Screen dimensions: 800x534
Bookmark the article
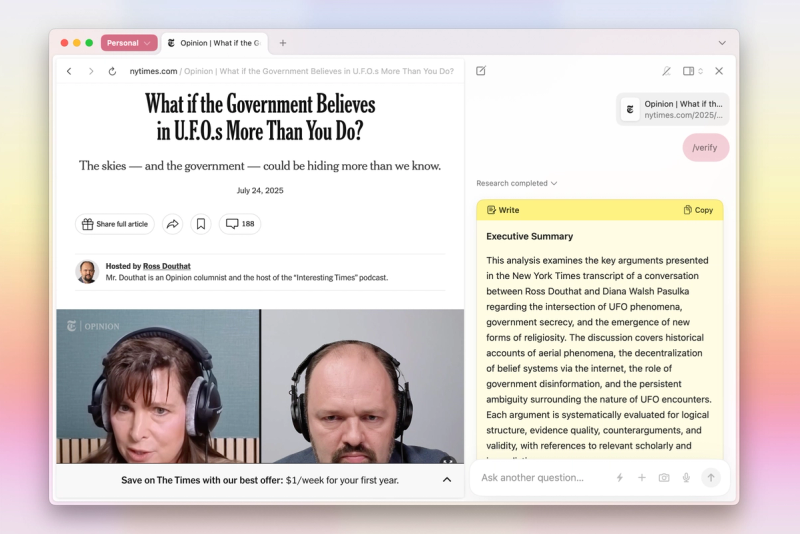201,224
